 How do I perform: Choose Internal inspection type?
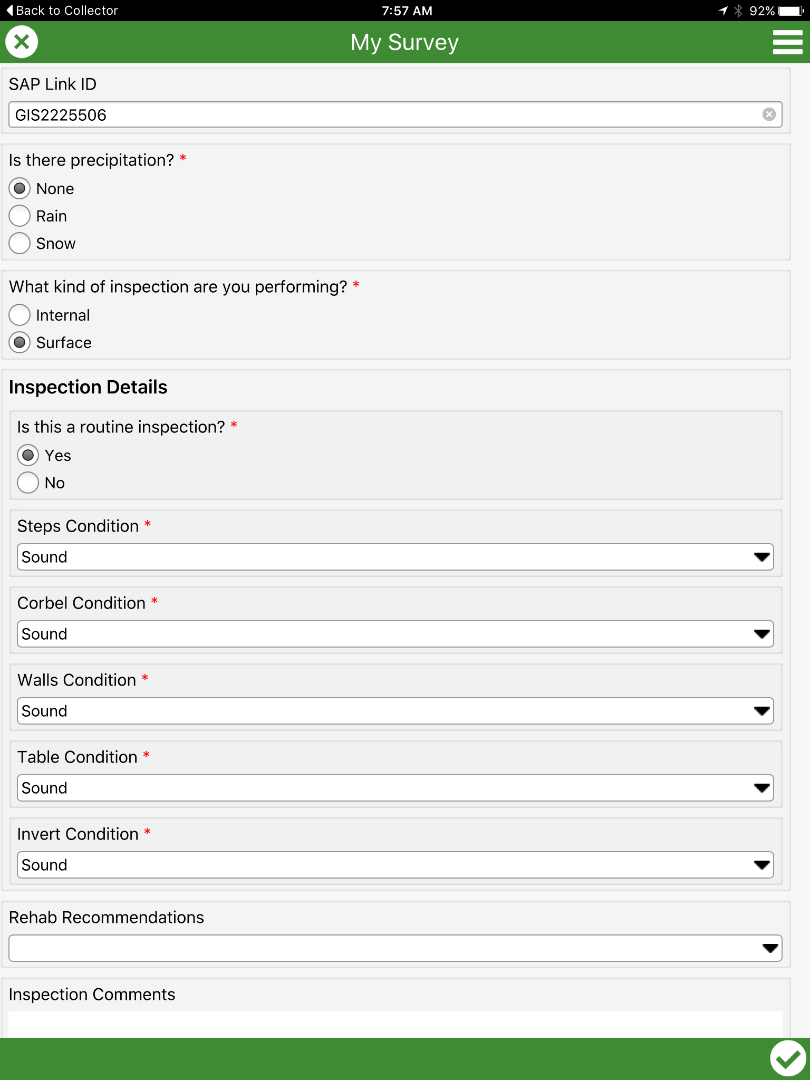pos(20,315)
